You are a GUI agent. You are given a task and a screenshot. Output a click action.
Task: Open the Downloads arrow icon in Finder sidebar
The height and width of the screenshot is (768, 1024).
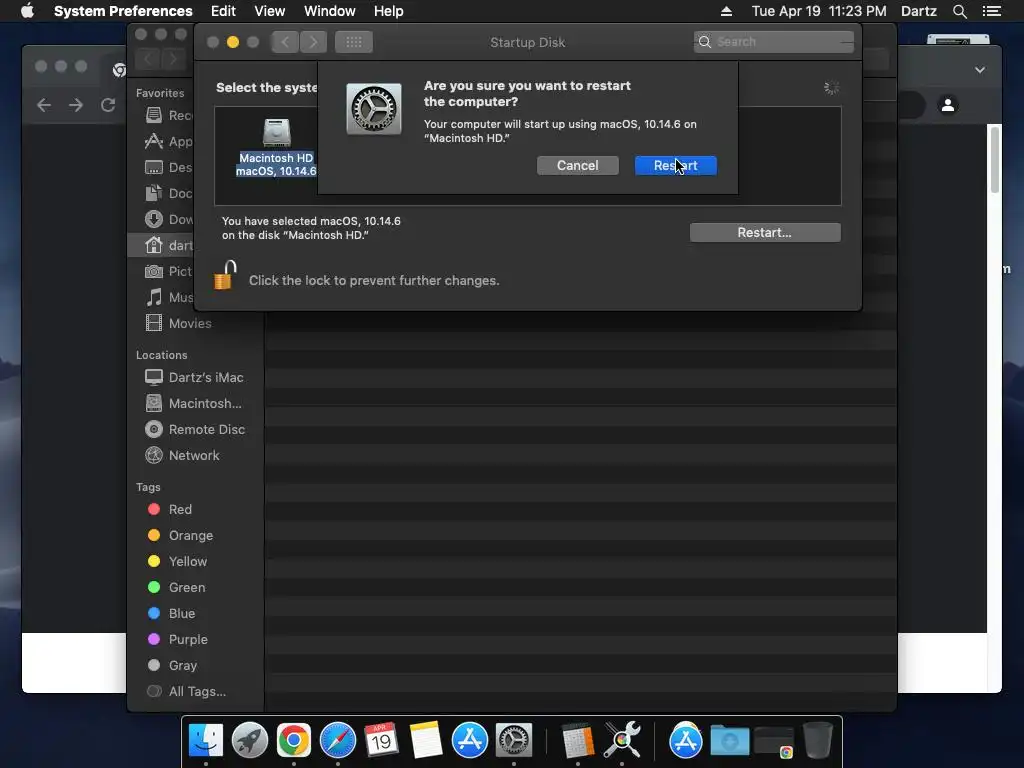pos(153,219)
